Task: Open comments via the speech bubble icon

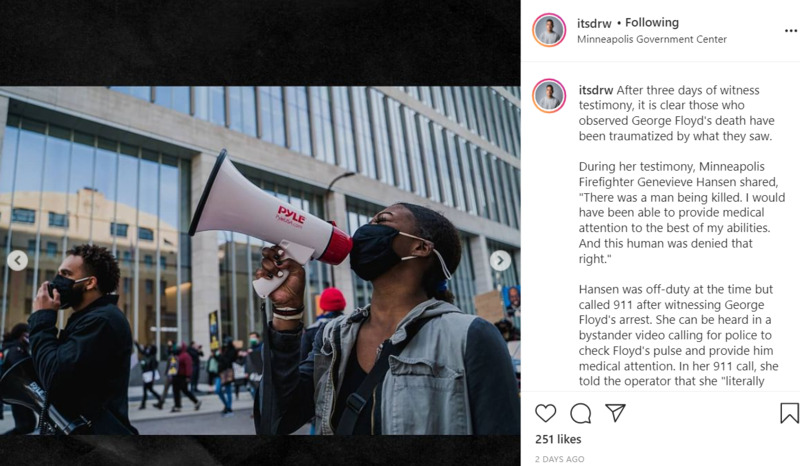Action: [581, 413]
